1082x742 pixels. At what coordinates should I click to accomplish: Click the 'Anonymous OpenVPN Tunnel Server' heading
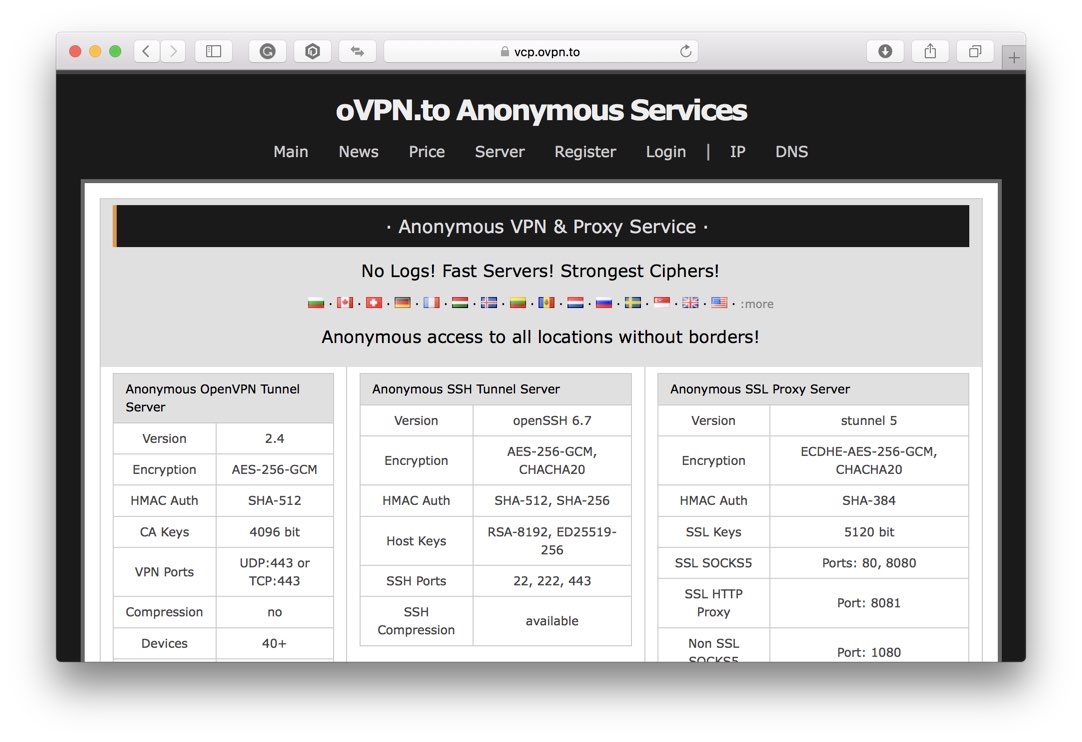coord(223,398)
